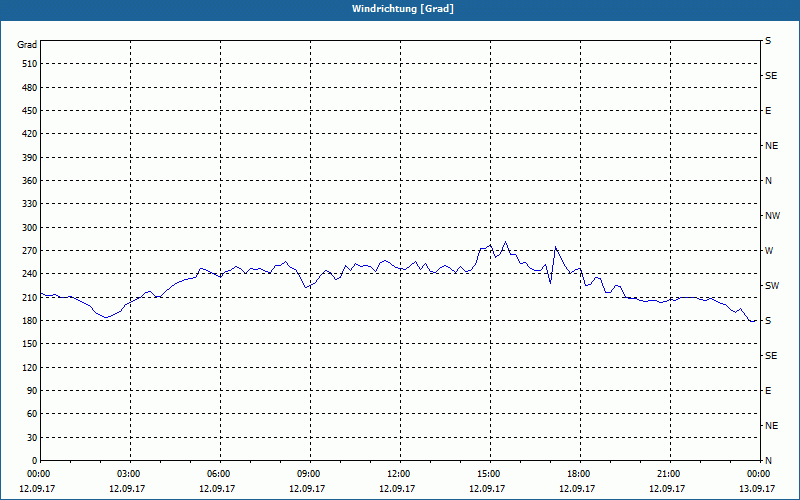Select the "Grad" y-axis unit label

pos(27,45)
